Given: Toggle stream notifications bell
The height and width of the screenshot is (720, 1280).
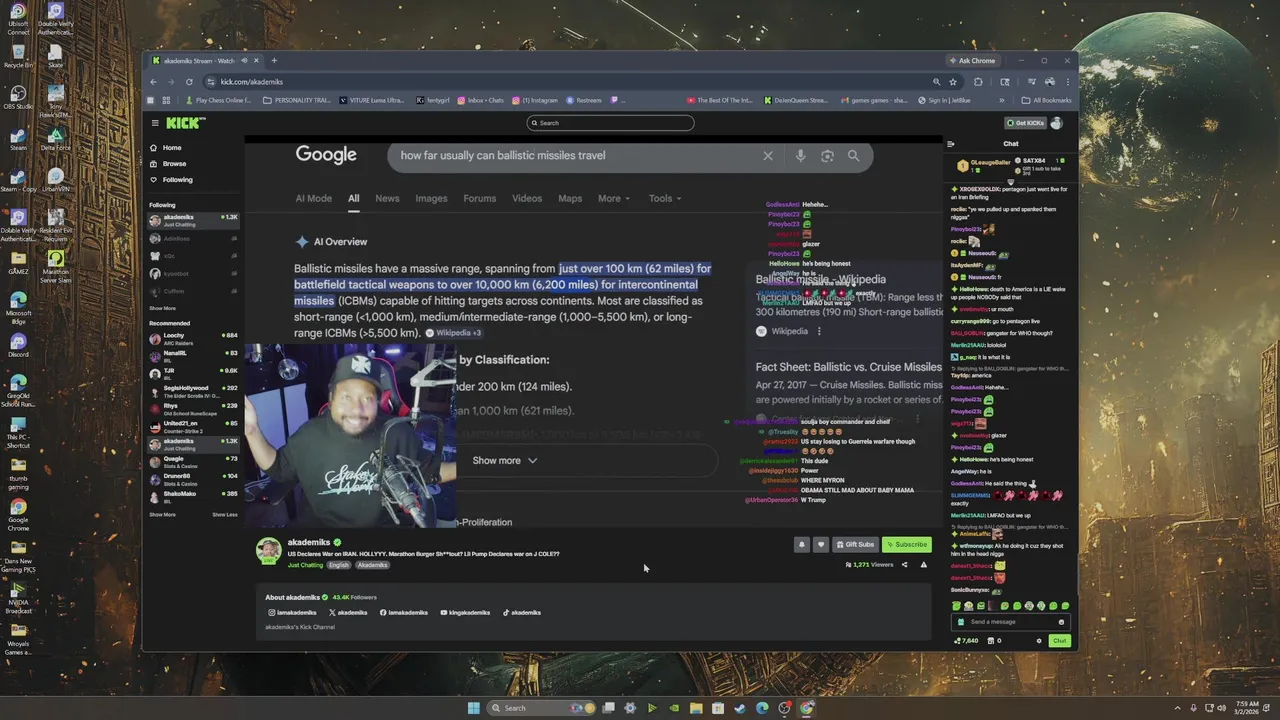Looking at the screenshot, I should (x=801, y=545).
